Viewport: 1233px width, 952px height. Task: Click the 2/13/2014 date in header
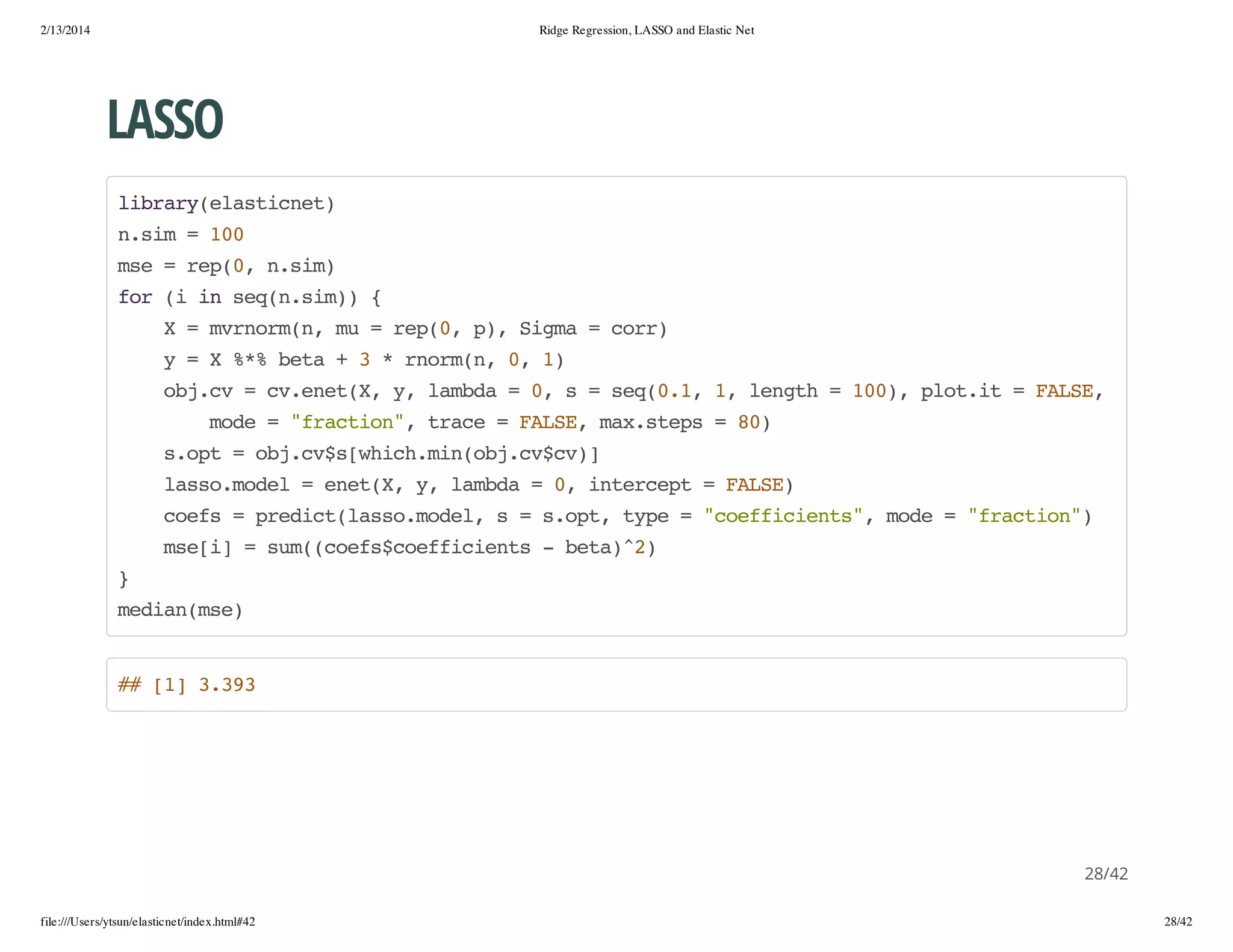point(66,30)
